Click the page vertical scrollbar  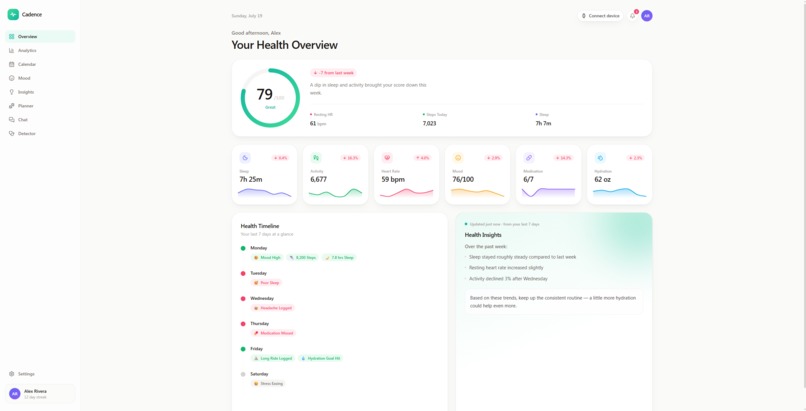coord(803,194)
